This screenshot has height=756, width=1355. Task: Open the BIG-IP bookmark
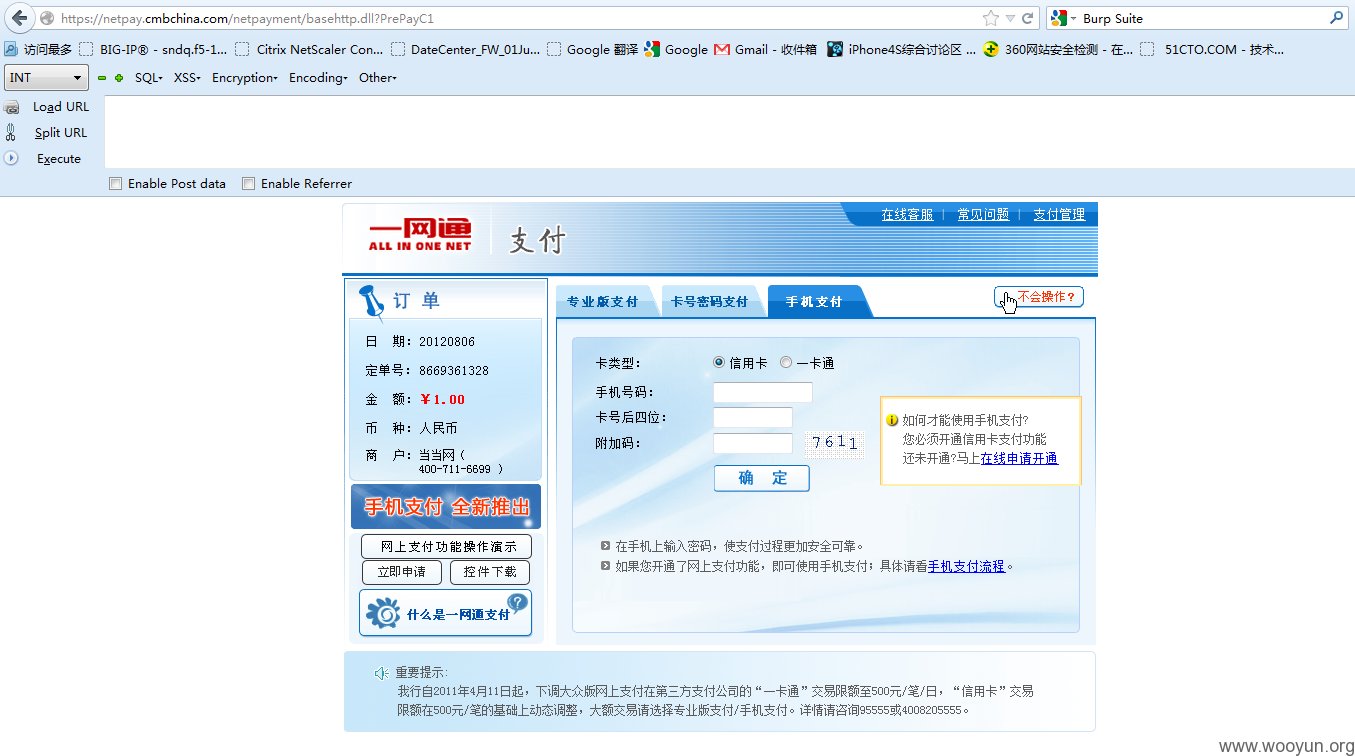coord(153,49)
